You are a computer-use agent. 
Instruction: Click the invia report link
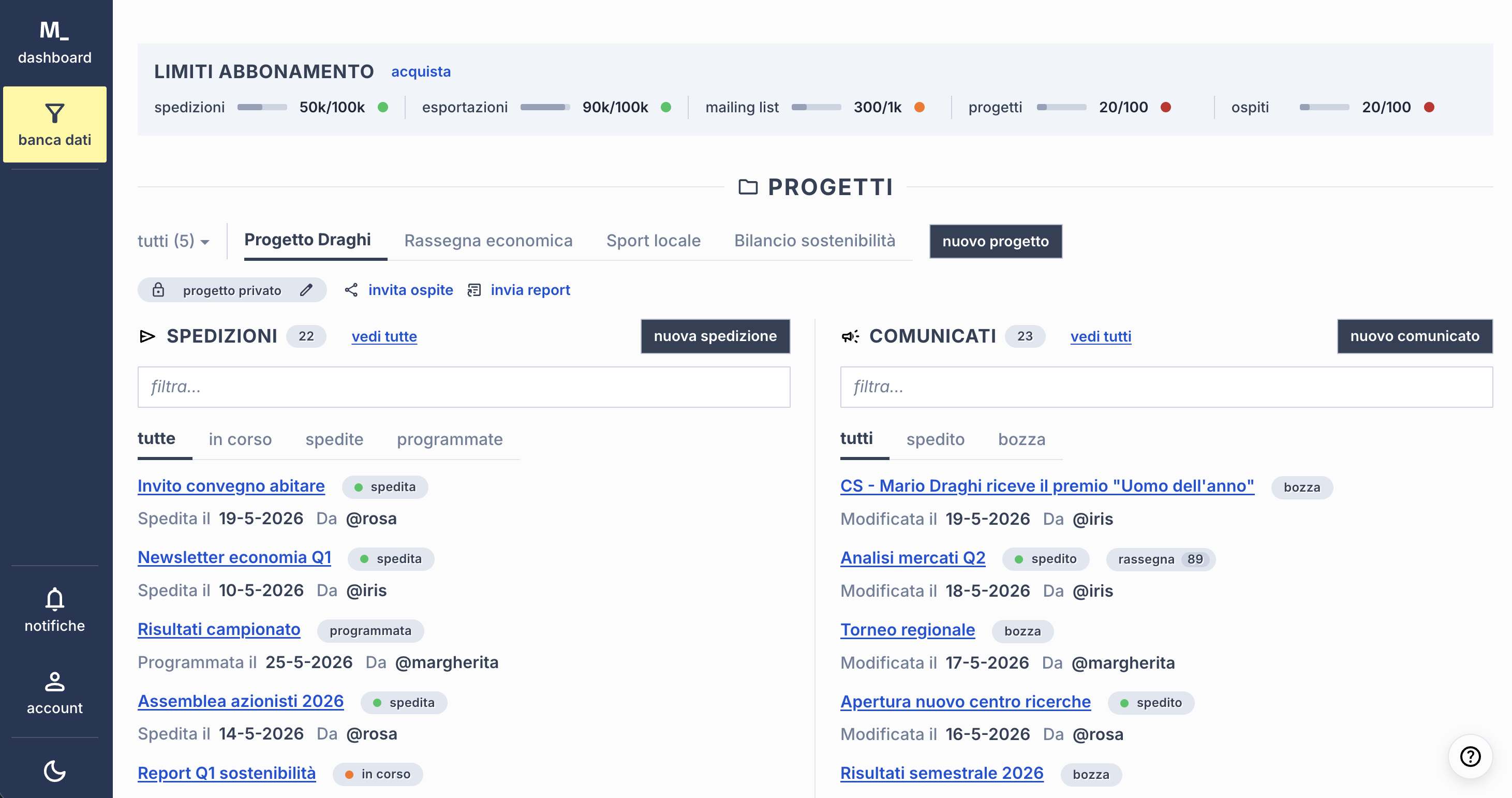[530, 290]
